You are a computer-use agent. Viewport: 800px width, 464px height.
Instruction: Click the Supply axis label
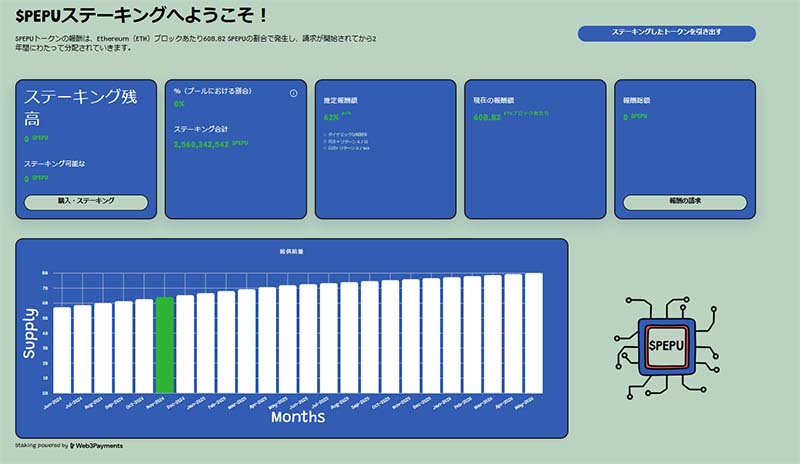click(30, 333)
